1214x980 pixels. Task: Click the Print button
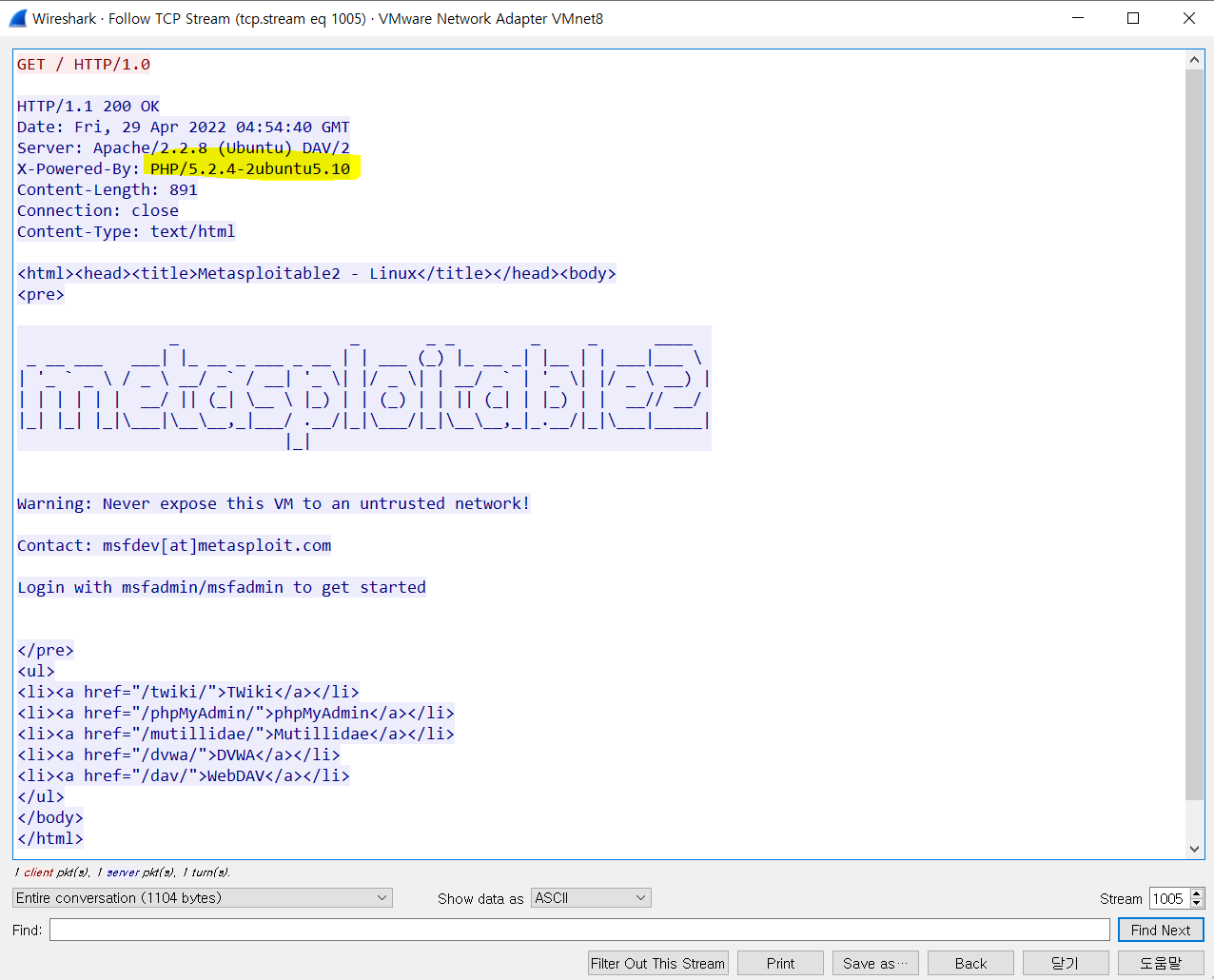pyautogui.click(x=780, y=963)
